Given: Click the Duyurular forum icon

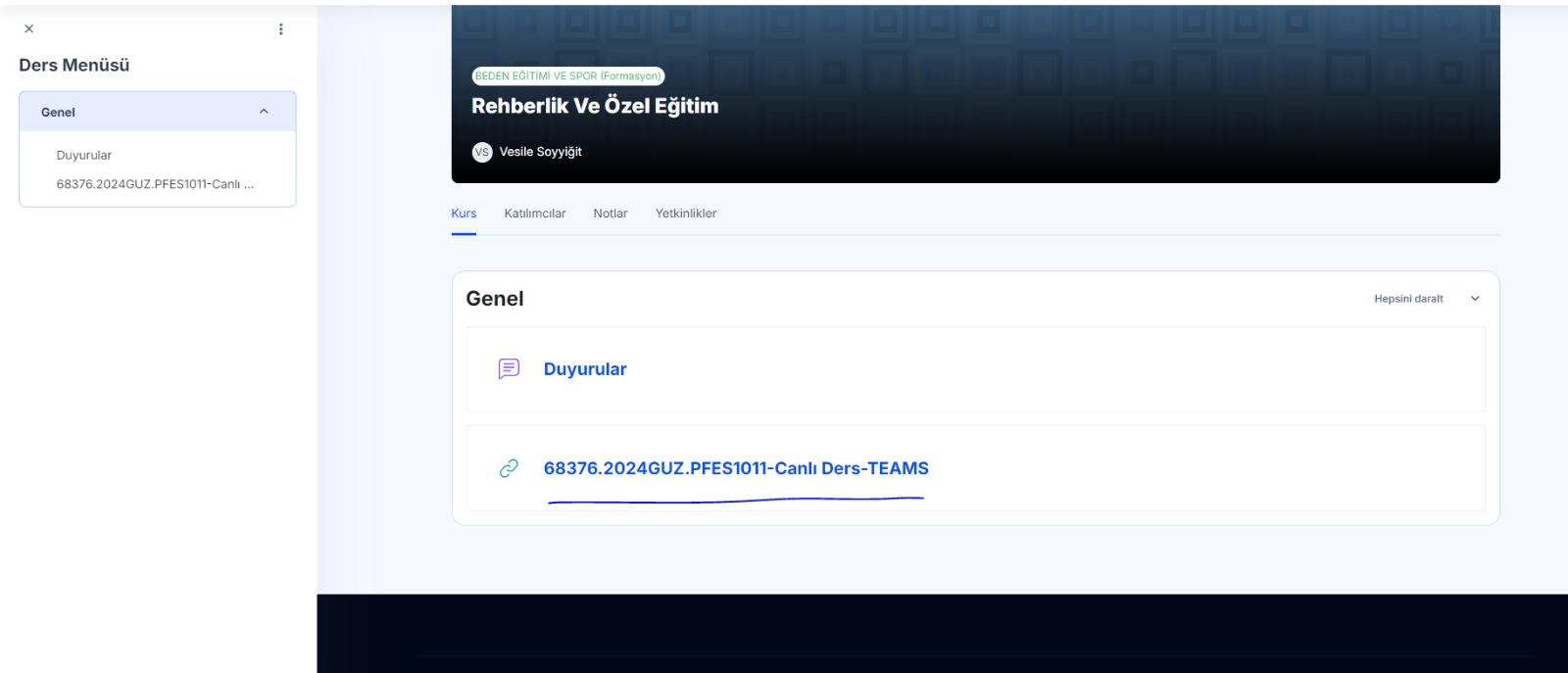Looking at the screenshot, I should 509,369.
